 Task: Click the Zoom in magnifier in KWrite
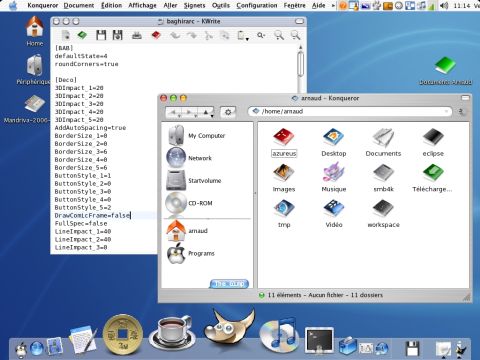(279, 35)
